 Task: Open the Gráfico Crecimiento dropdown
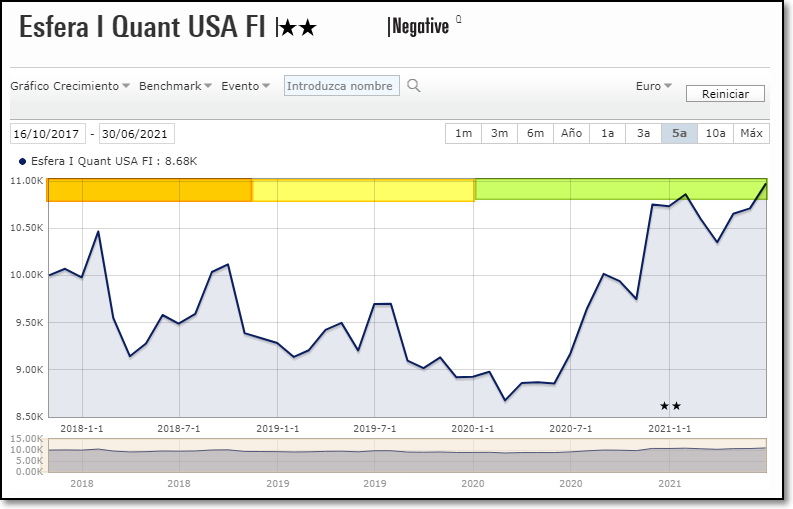[70, 86]
